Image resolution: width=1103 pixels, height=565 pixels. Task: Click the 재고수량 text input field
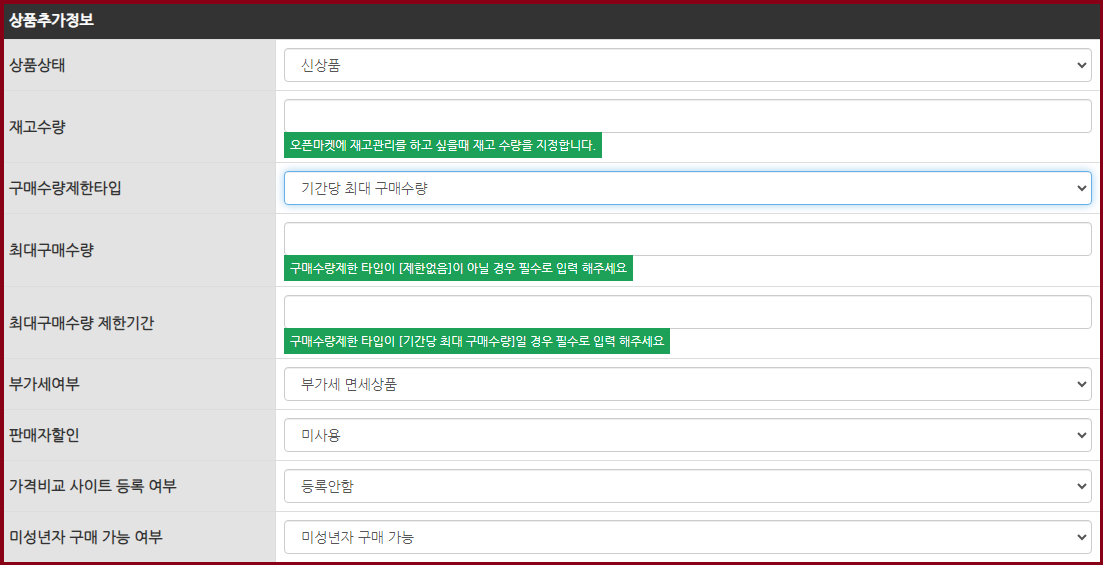point(687,116)
